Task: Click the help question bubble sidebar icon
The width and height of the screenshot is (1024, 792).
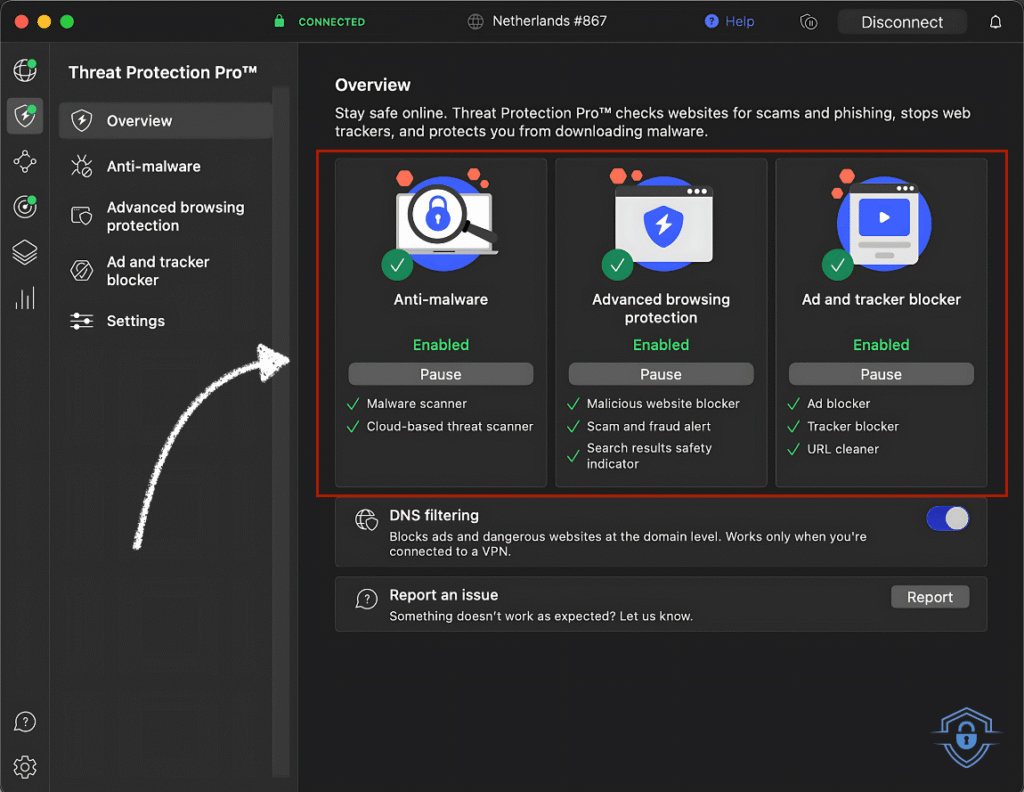Action: (25, 722)
